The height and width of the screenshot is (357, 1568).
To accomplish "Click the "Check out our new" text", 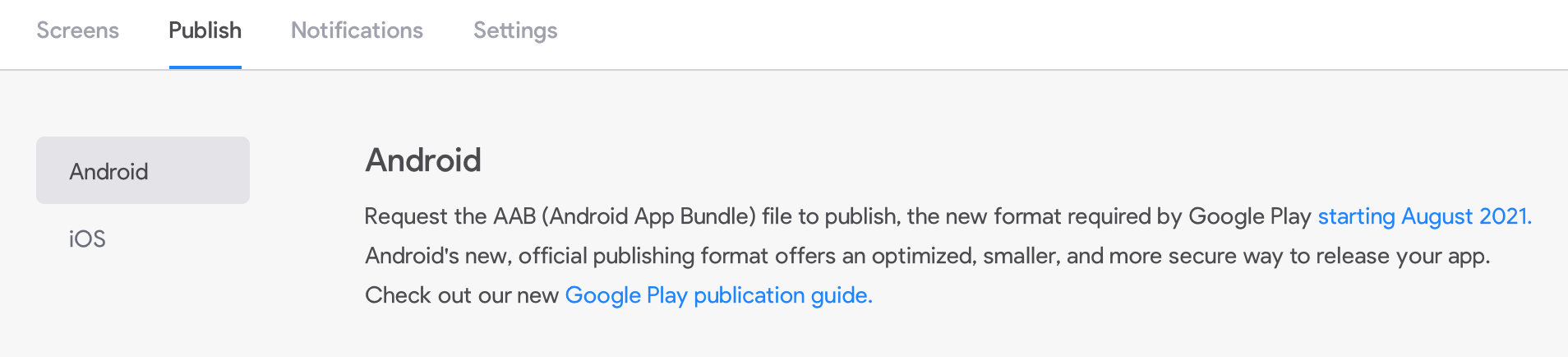I will 461,295.
